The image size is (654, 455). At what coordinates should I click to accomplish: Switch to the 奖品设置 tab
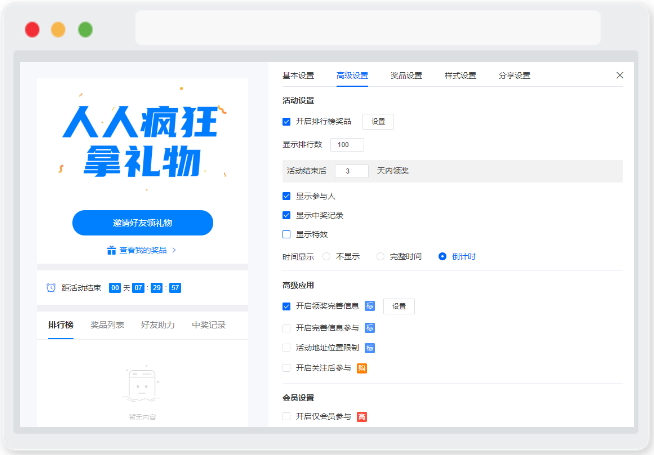point(406,75)
